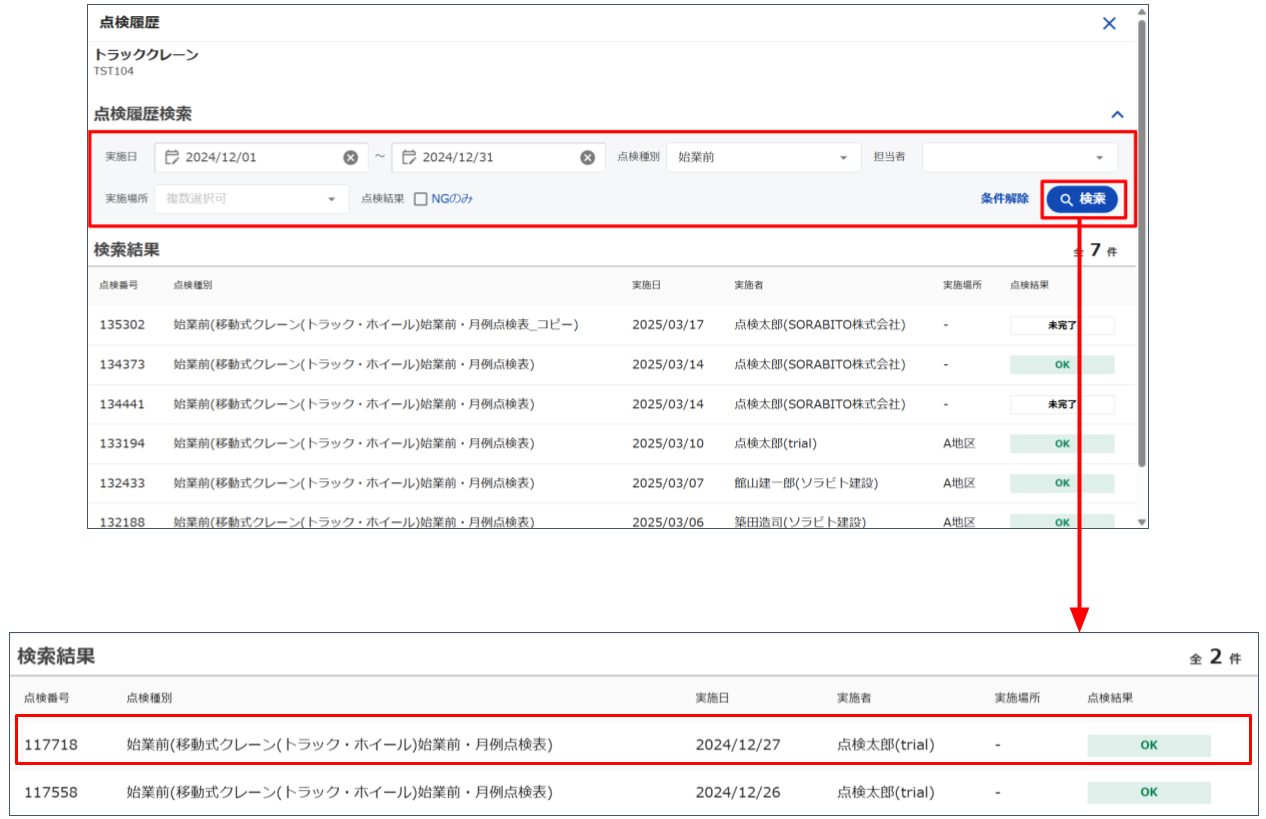Open the 担当者 dropdown
The width and height of the screenshot is (1266, 819).
(1019, 157)
